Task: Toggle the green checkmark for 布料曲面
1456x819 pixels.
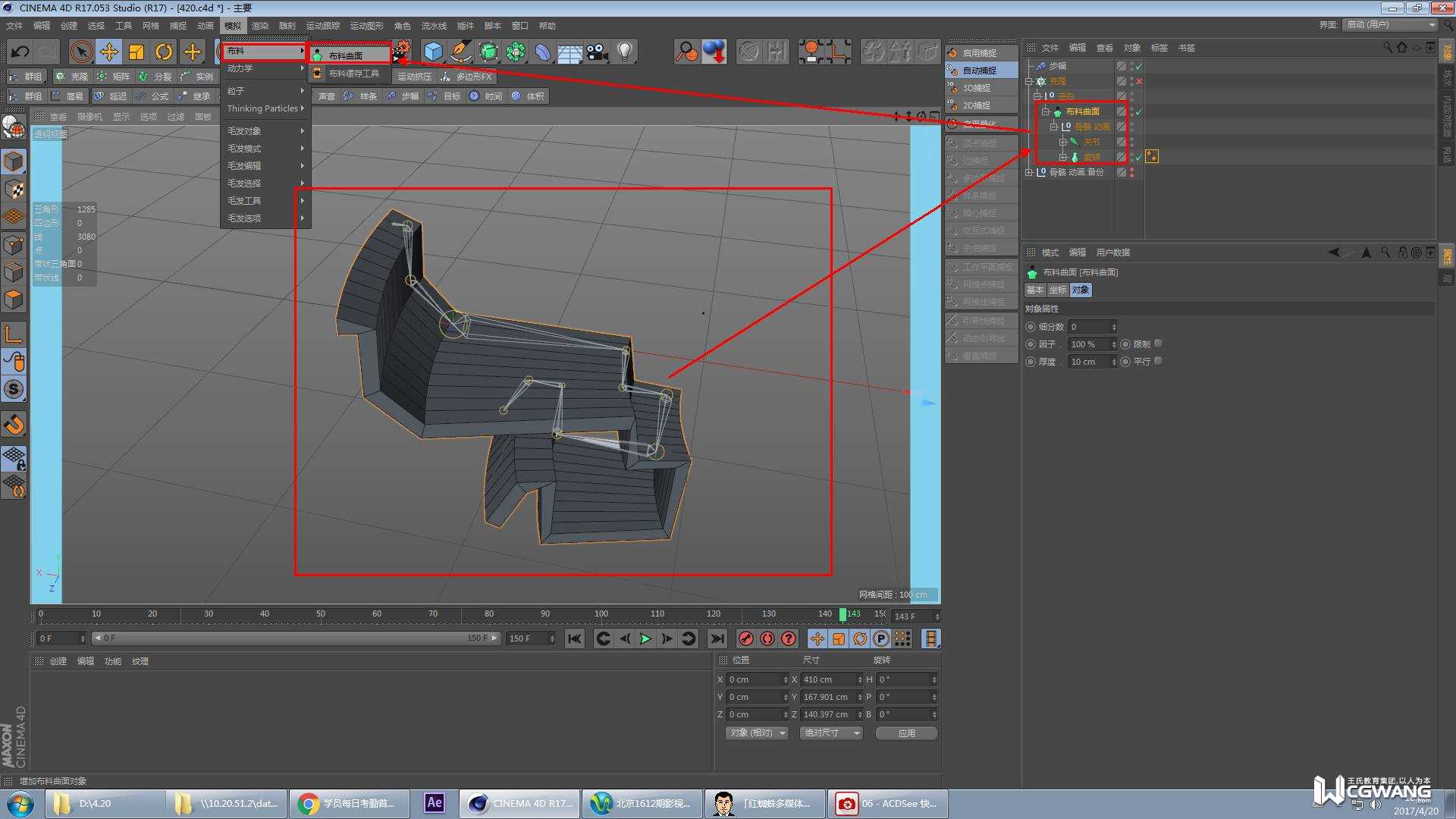Action: (x=1138, y=111)
